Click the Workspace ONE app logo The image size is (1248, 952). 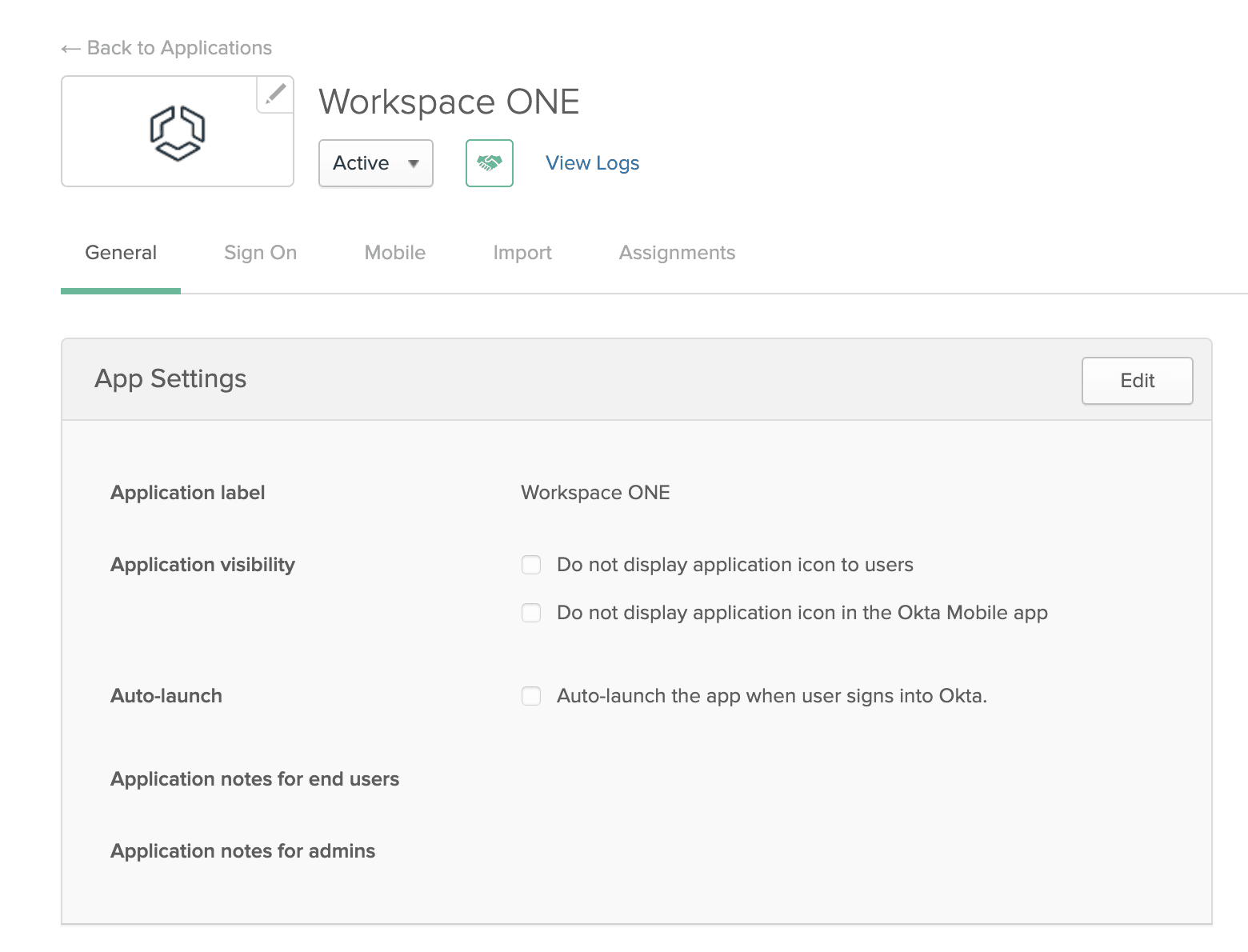pos(178,133)
